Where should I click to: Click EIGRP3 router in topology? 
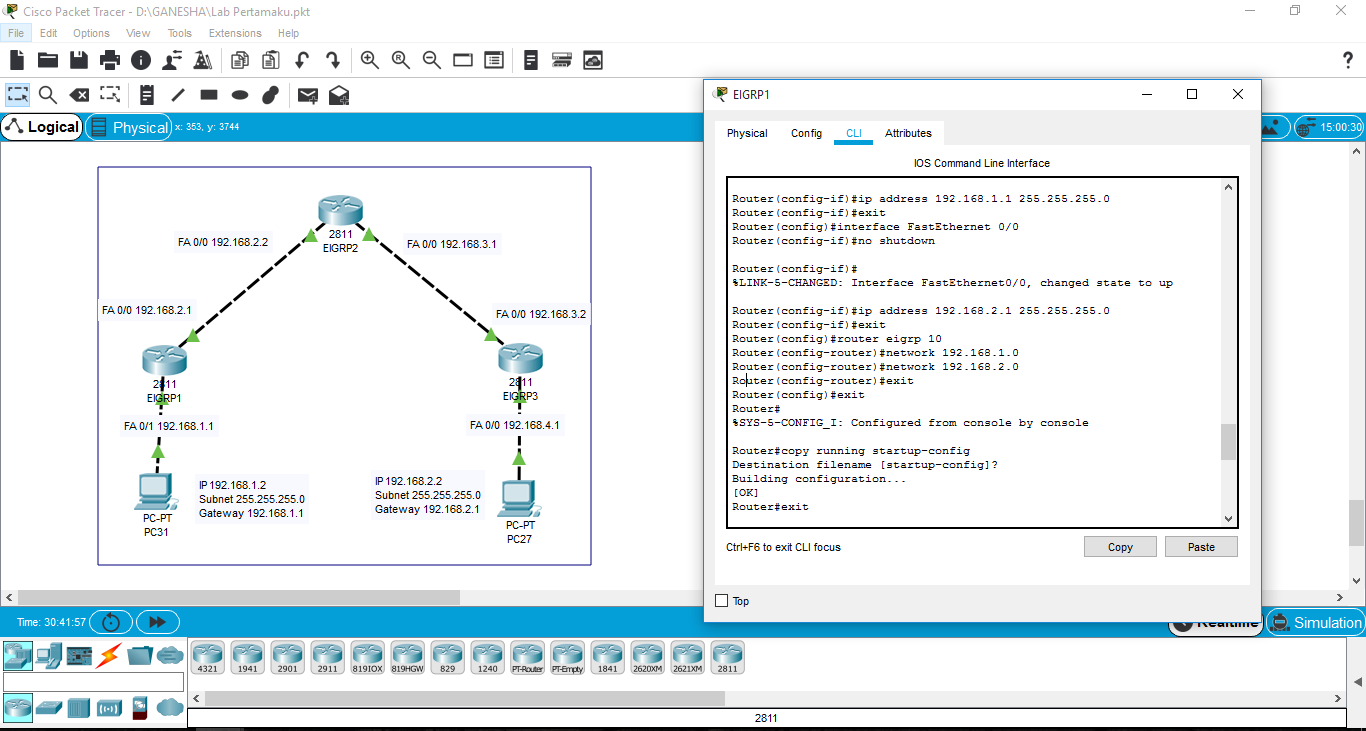point(520,359)
